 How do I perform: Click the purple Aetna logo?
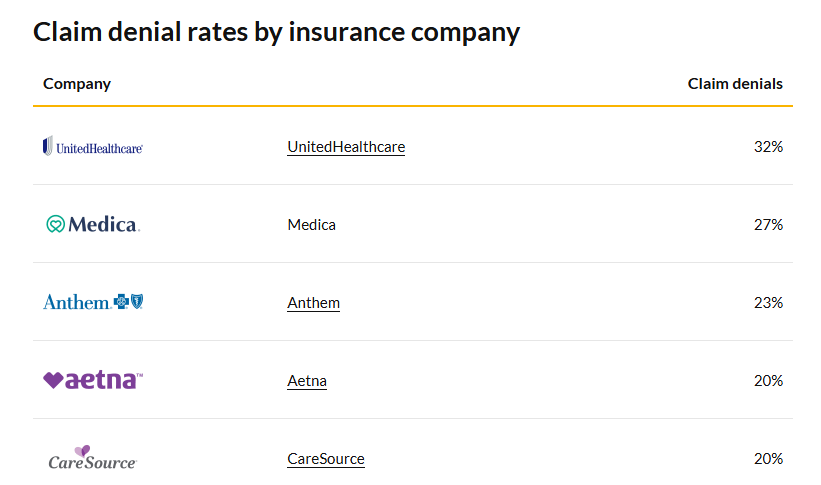coord(93,380)
